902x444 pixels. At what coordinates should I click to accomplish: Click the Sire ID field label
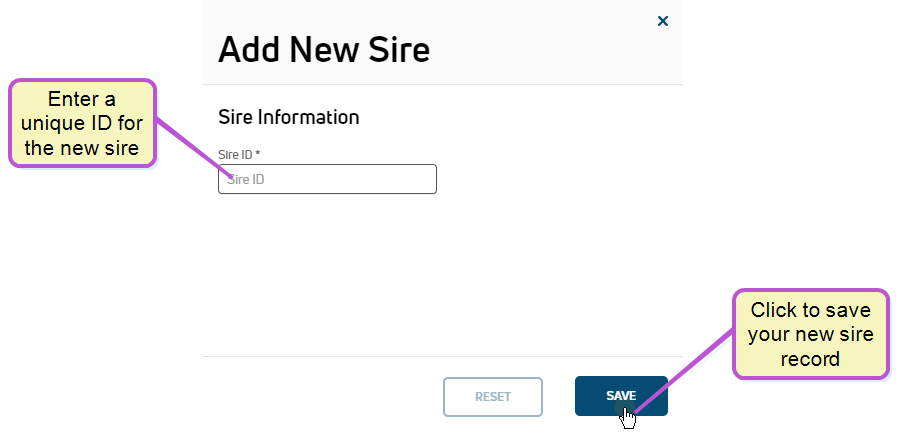coord(235,154)
